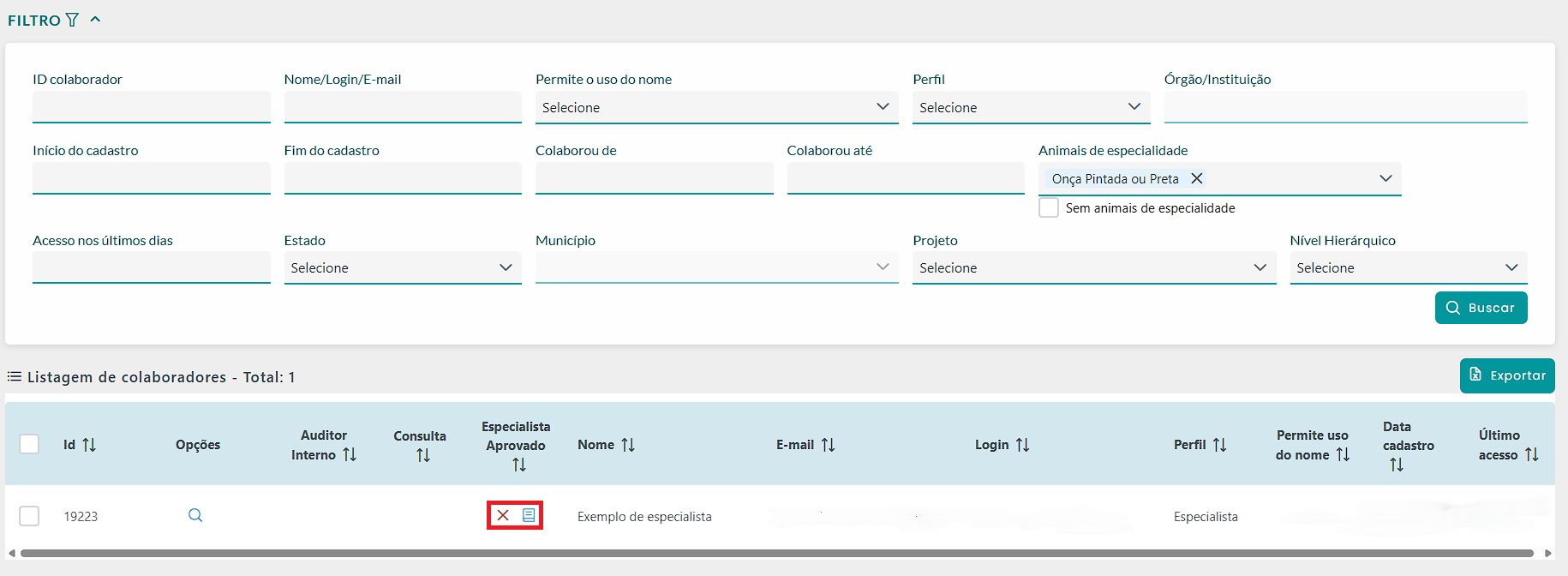The image size is (1568, 576).
Task: Enable Sem animais de especialidade checkbox
Action: pyautogui.click(x=1049, y=207)
